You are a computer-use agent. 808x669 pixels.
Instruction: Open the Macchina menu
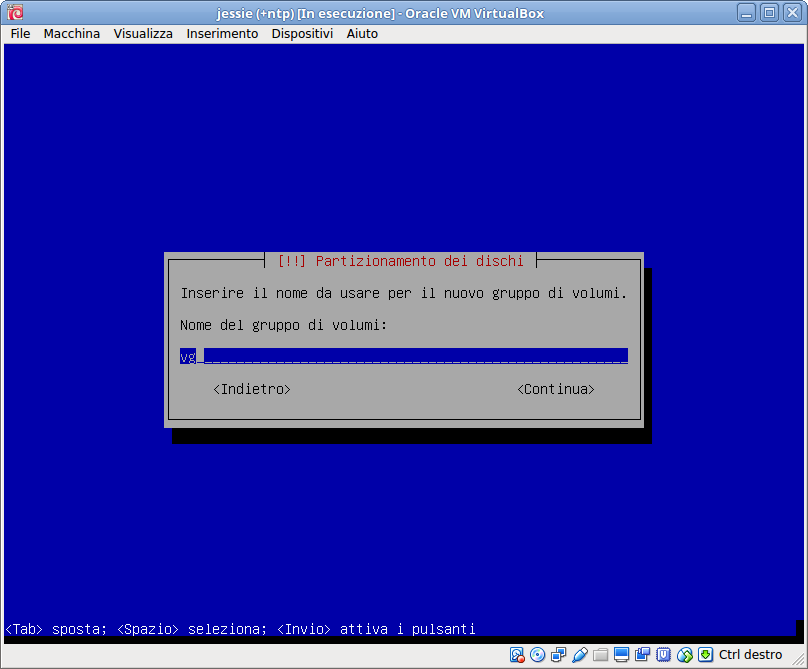[x=72, y=34]
